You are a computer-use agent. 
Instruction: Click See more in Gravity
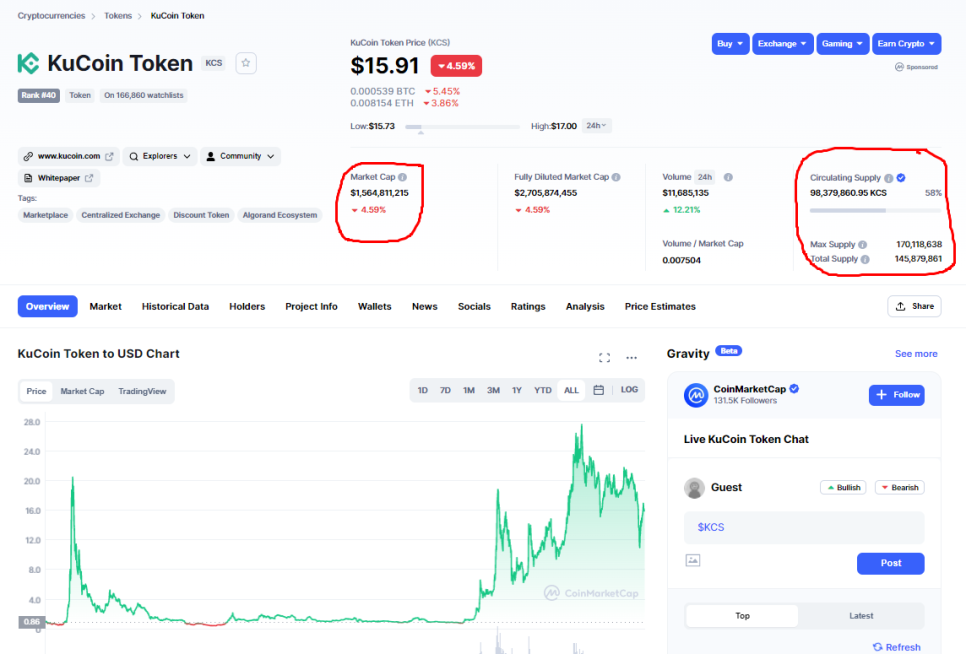pyautogui.click(x=916, y=353)
